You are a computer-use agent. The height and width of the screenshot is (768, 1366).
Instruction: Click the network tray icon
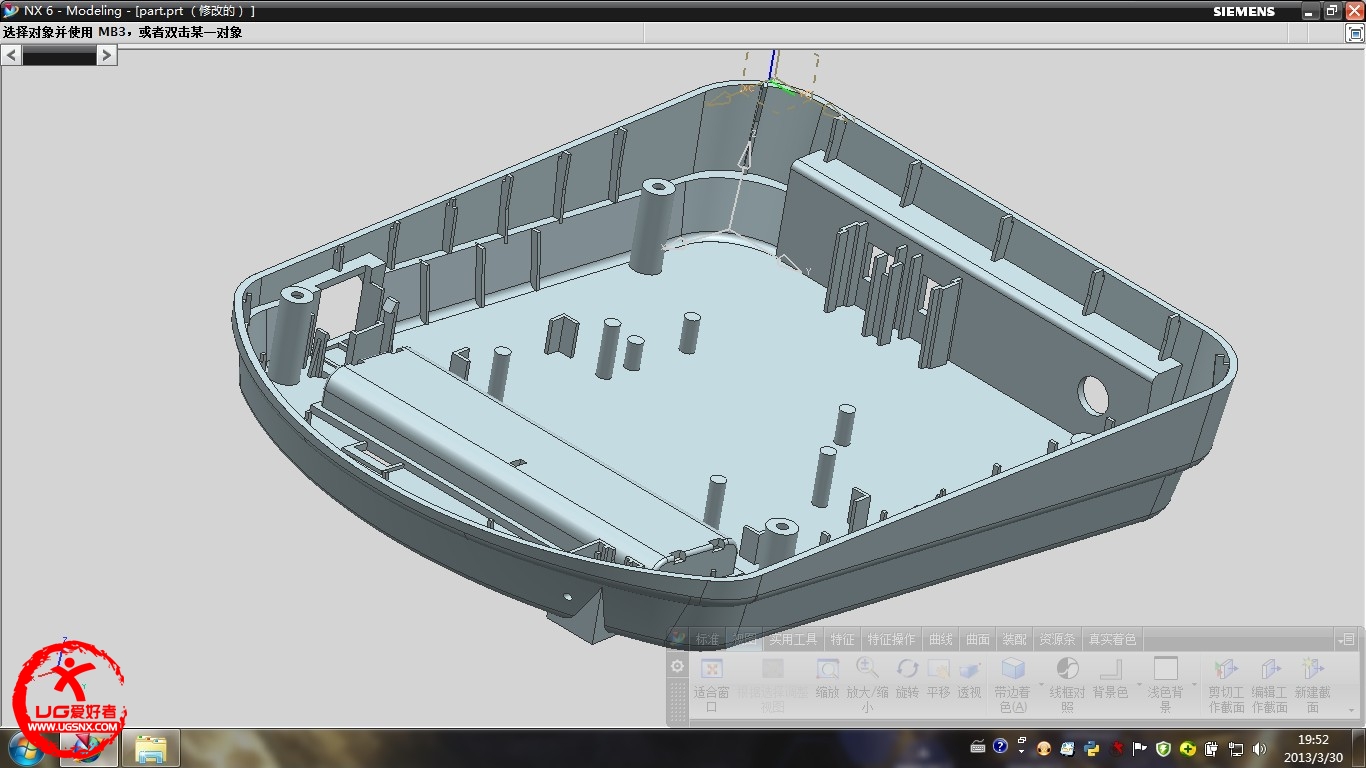1235,748
